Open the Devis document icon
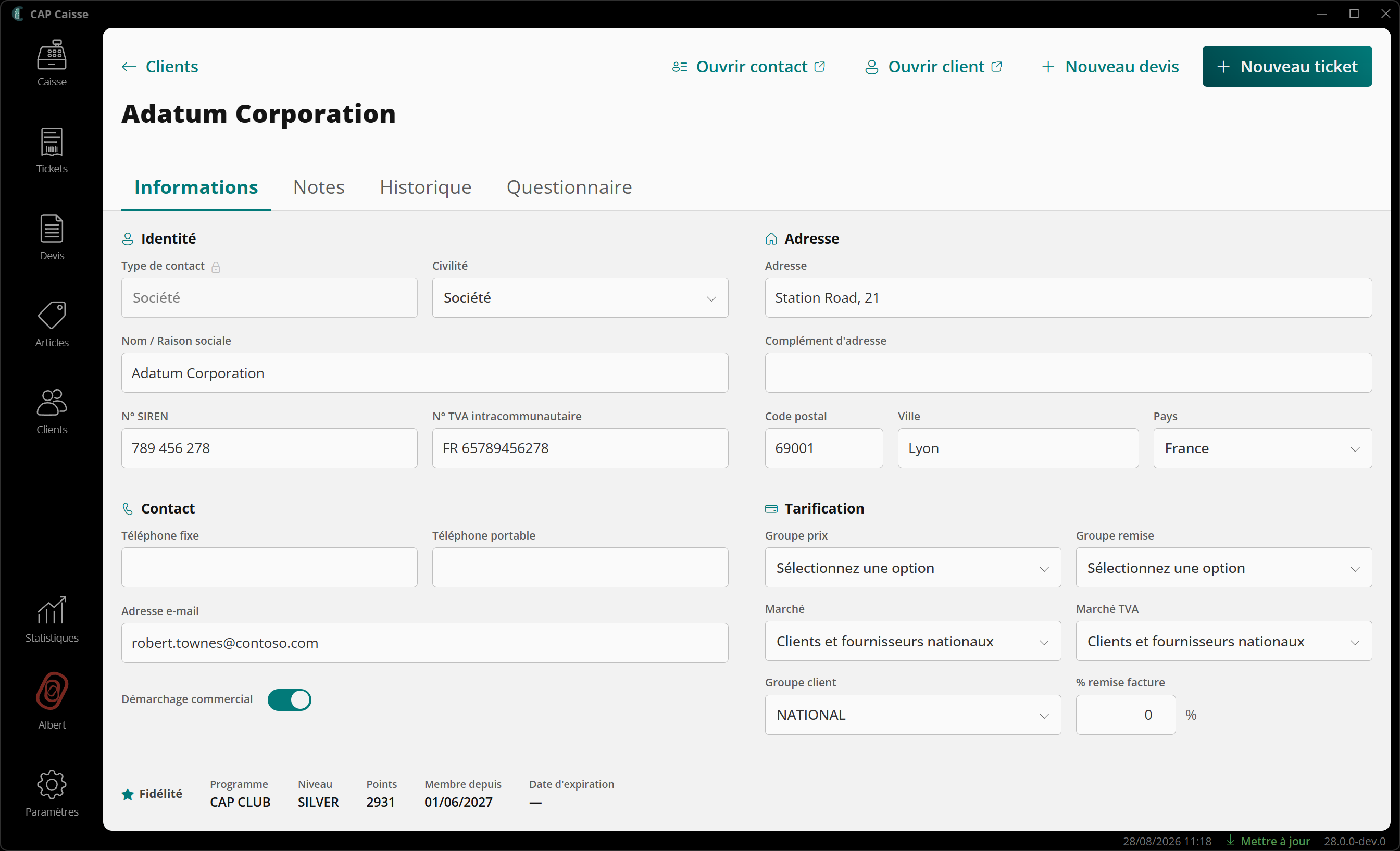Image resolution: width=1400 pixels, height=851 pixels. point(52,228)
